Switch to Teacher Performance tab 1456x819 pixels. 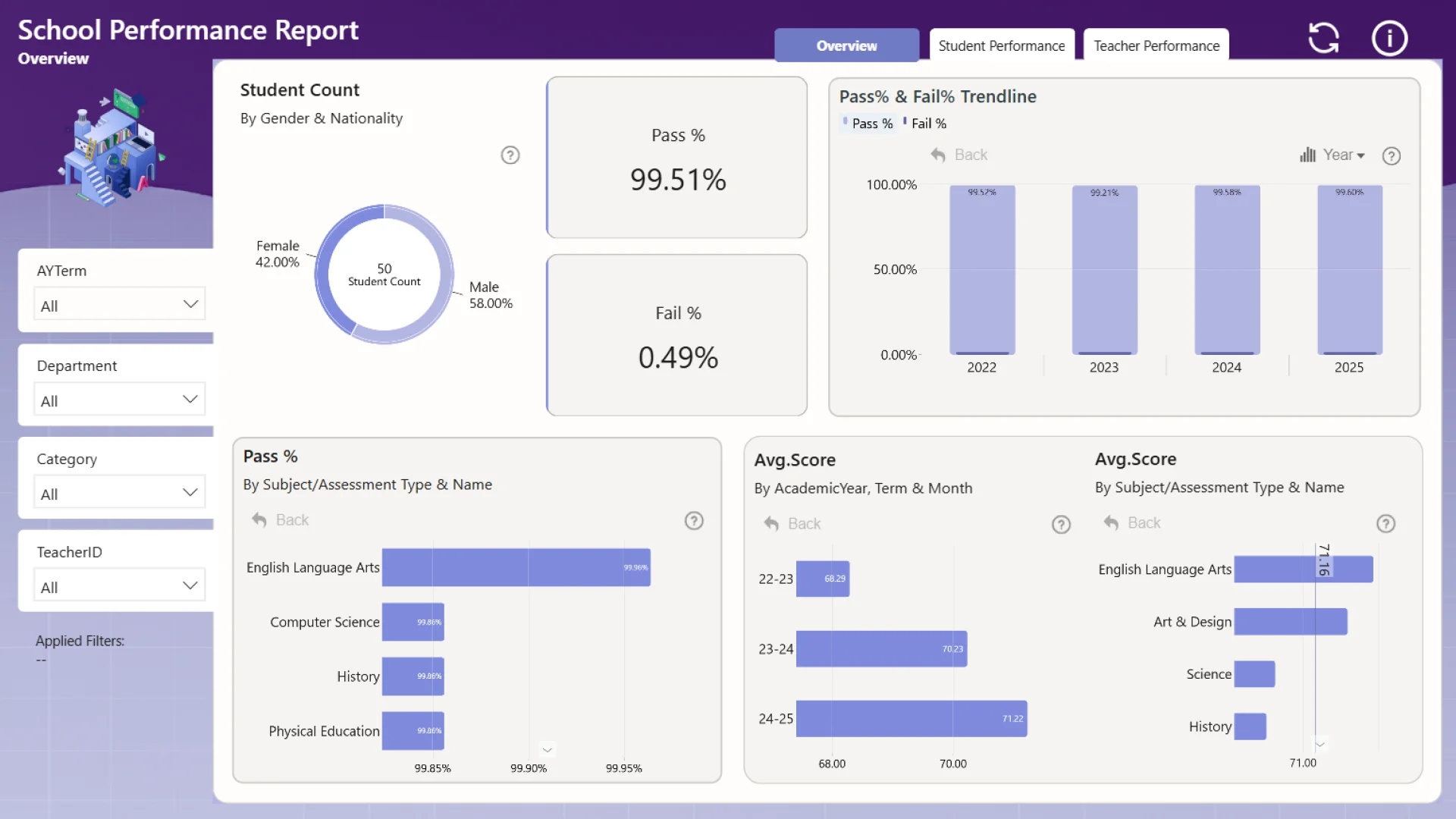(1156, 45)
